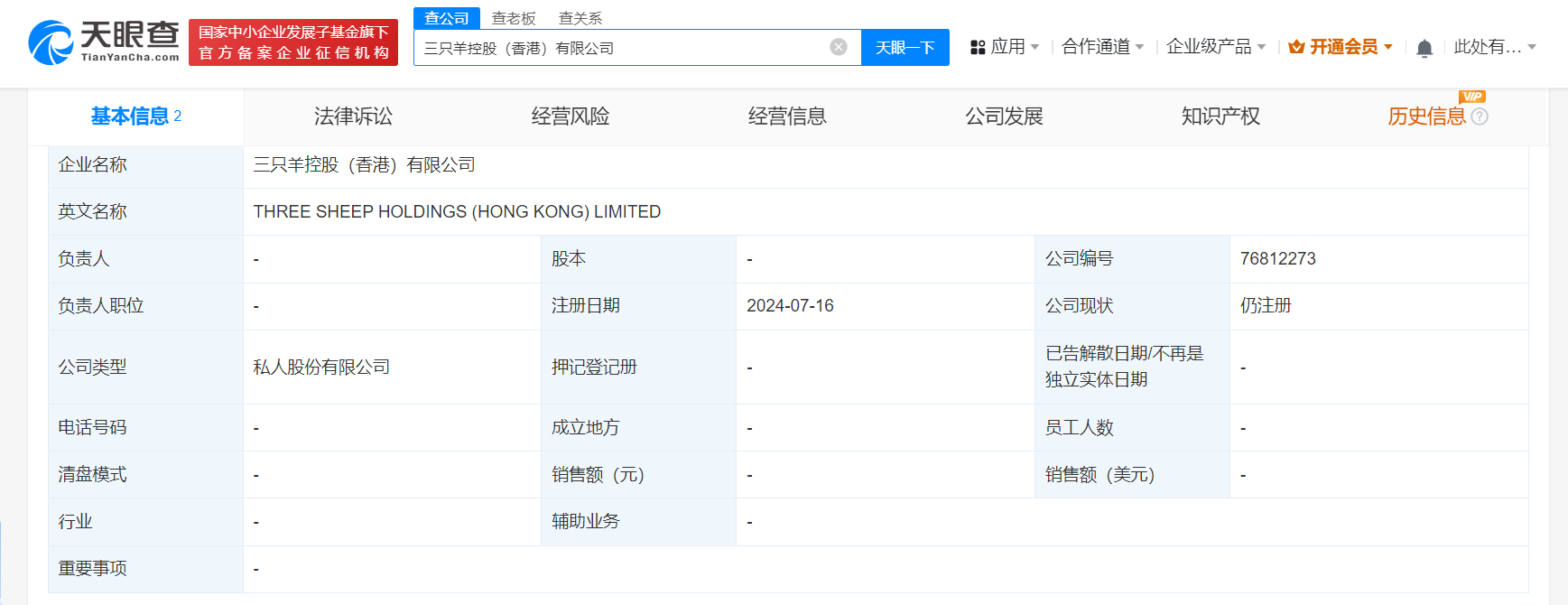
Task: Click the company type value 私人股份有限公司
Action: point(321,368)
